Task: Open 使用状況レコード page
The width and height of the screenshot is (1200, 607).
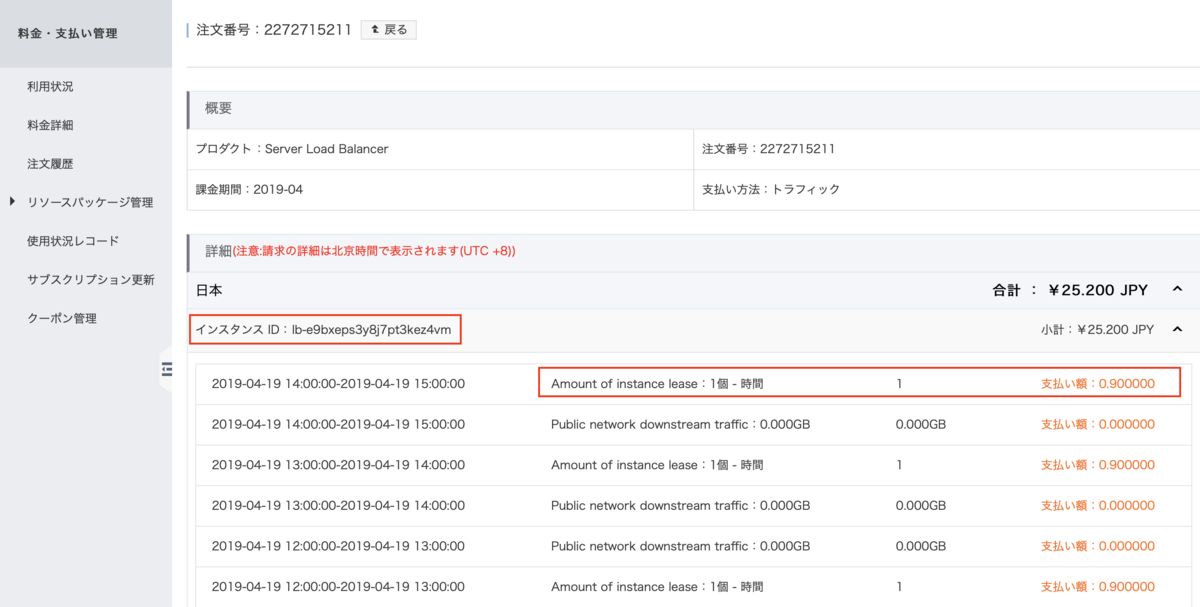Action: pos(73,241)
